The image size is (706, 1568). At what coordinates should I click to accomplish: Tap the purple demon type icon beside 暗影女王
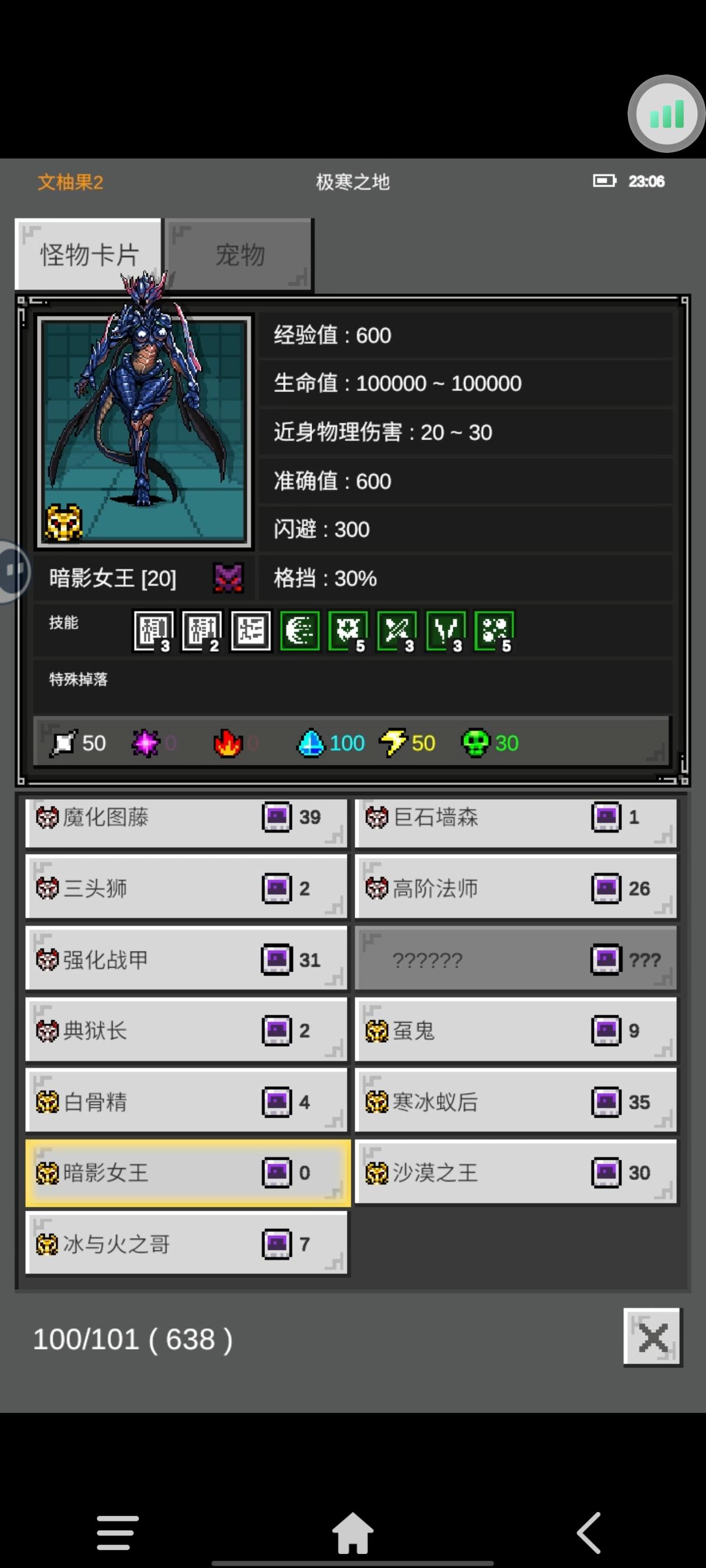pos(229,578)
